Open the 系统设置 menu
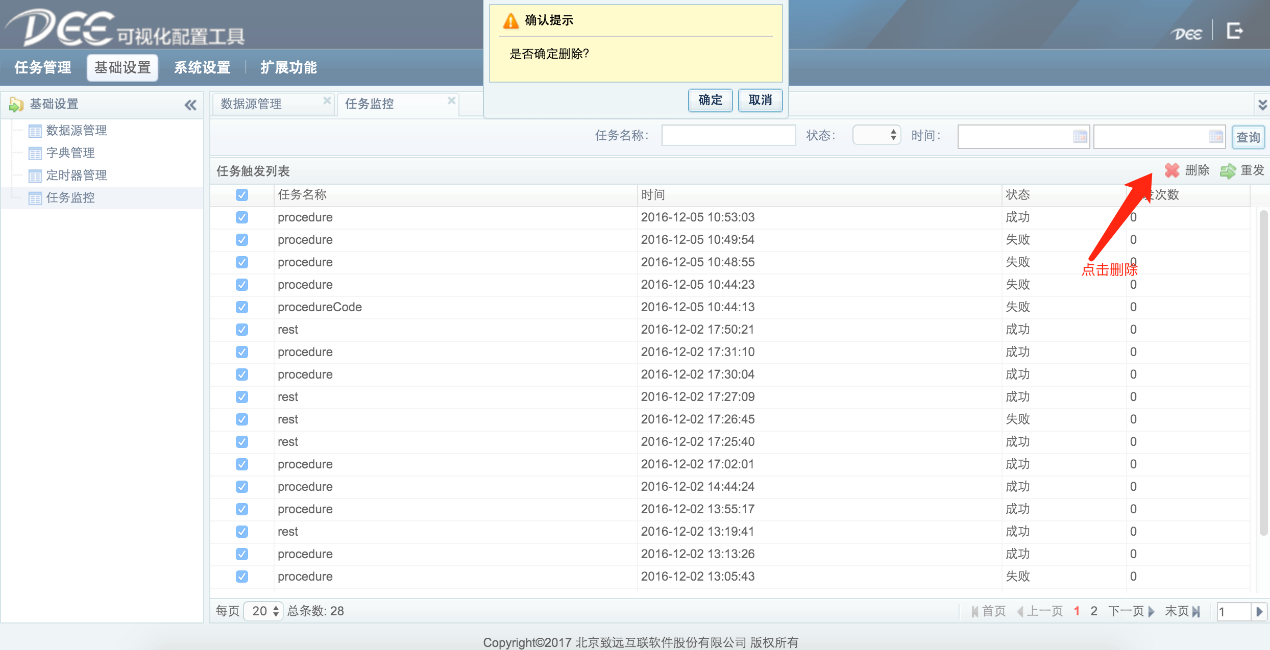This screenshot has width=1270, height=650. coord(202,68)
